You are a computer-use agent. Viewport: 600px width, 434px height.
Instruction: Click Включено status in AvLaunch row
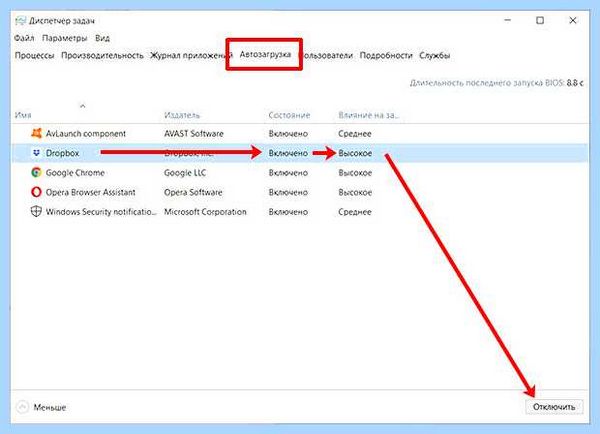[288, 134]
